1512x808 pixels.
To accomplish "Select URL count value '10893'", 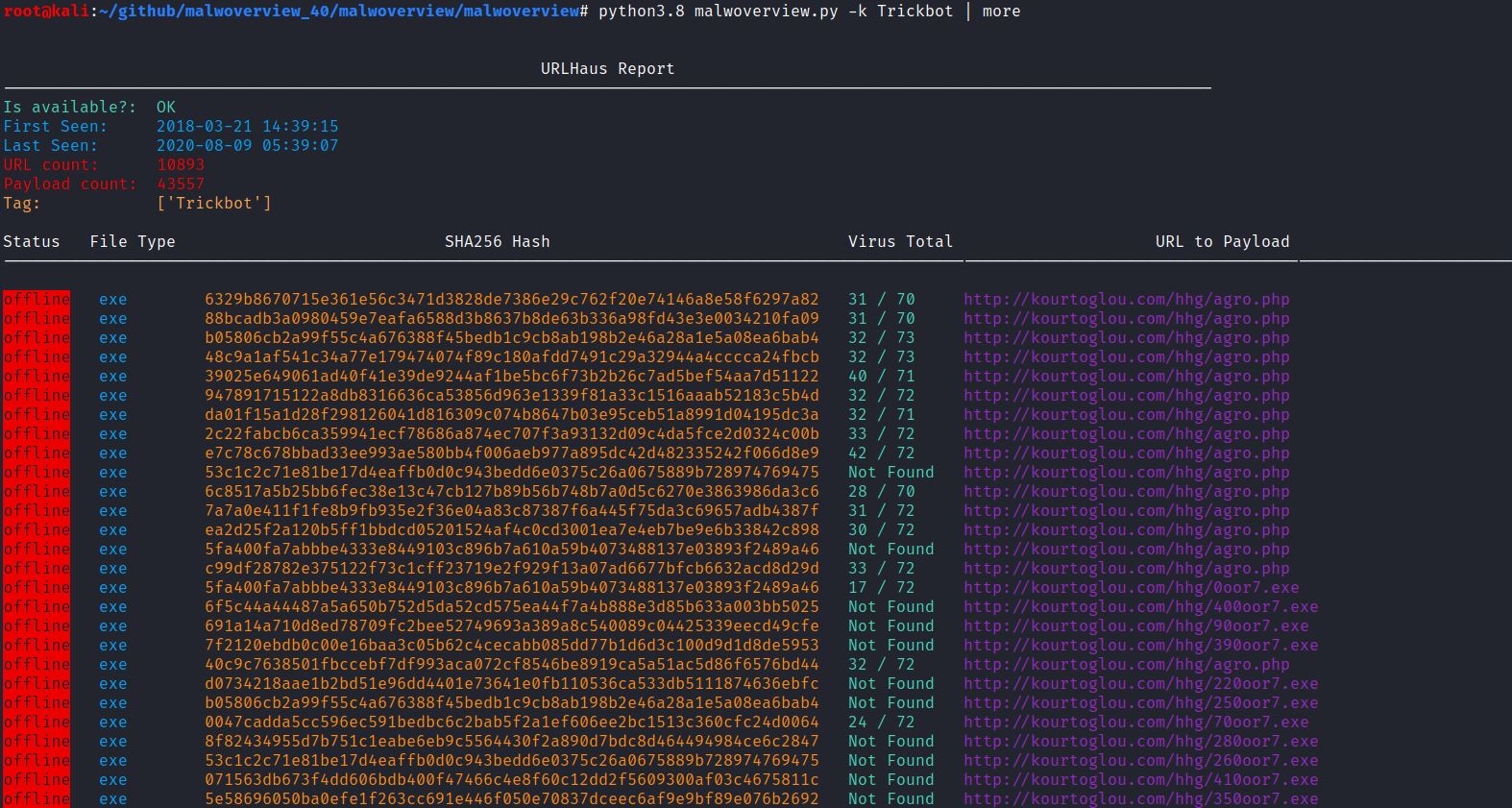I will tap(181, 165).
